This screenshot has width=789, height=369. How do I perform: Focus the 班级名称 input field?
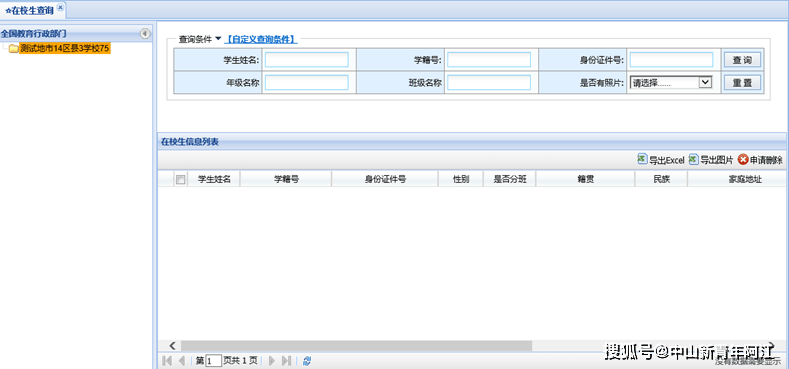coord(489,83)
